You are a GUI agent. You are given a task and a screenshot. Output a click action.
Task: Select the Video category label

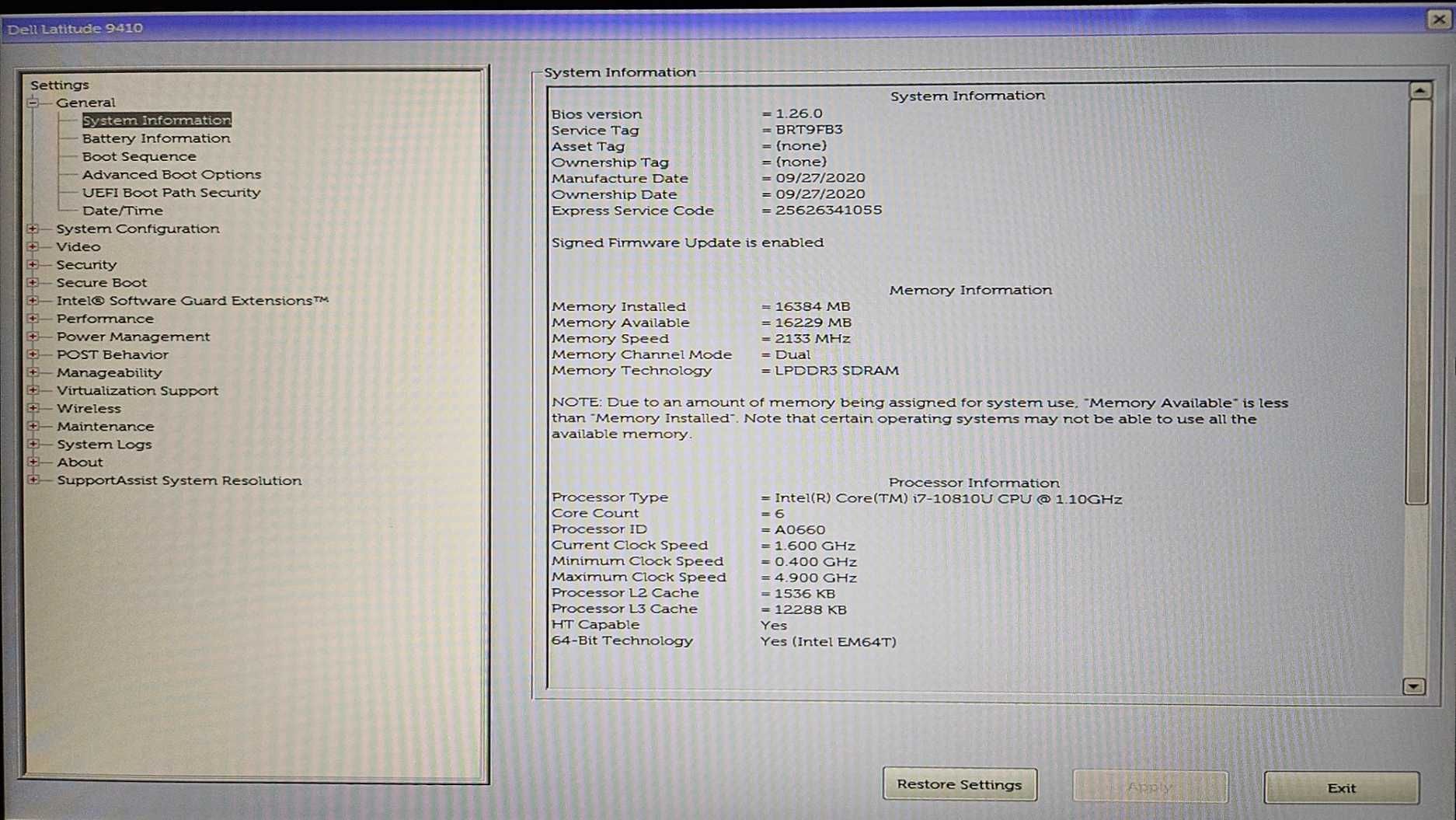point(78,246)
